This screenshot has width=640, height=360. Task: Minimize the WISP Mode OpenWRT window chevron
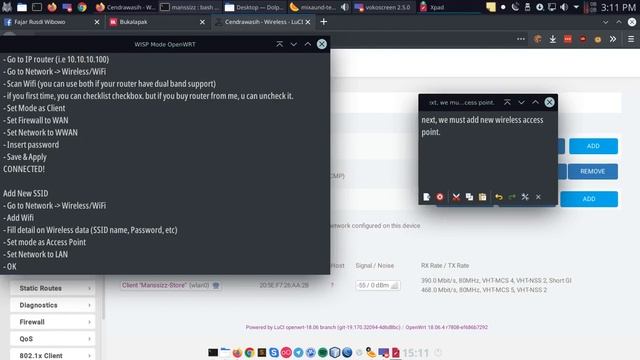[293, 44]
